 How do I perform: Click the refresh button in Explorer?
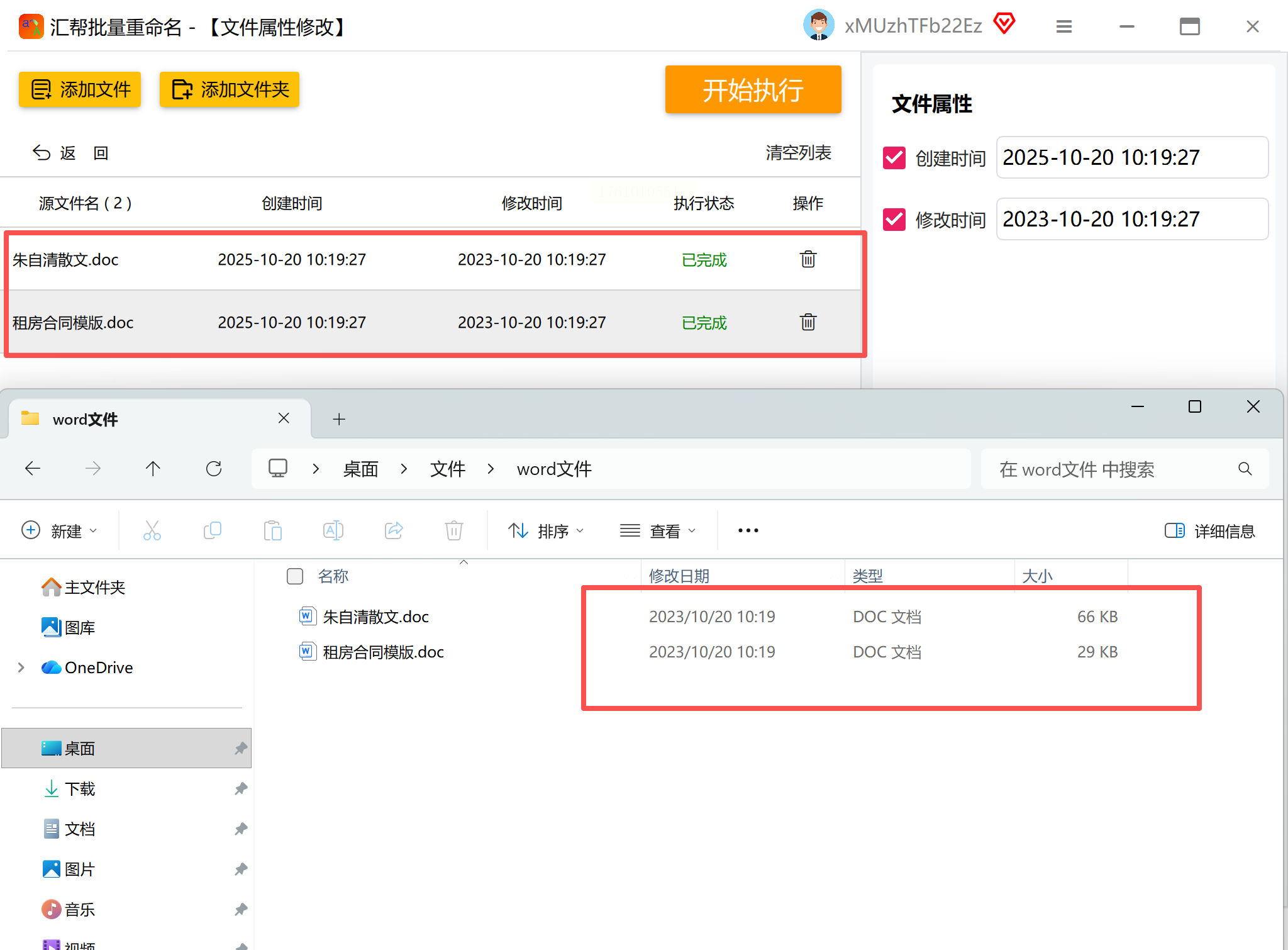tap(214, 469)
